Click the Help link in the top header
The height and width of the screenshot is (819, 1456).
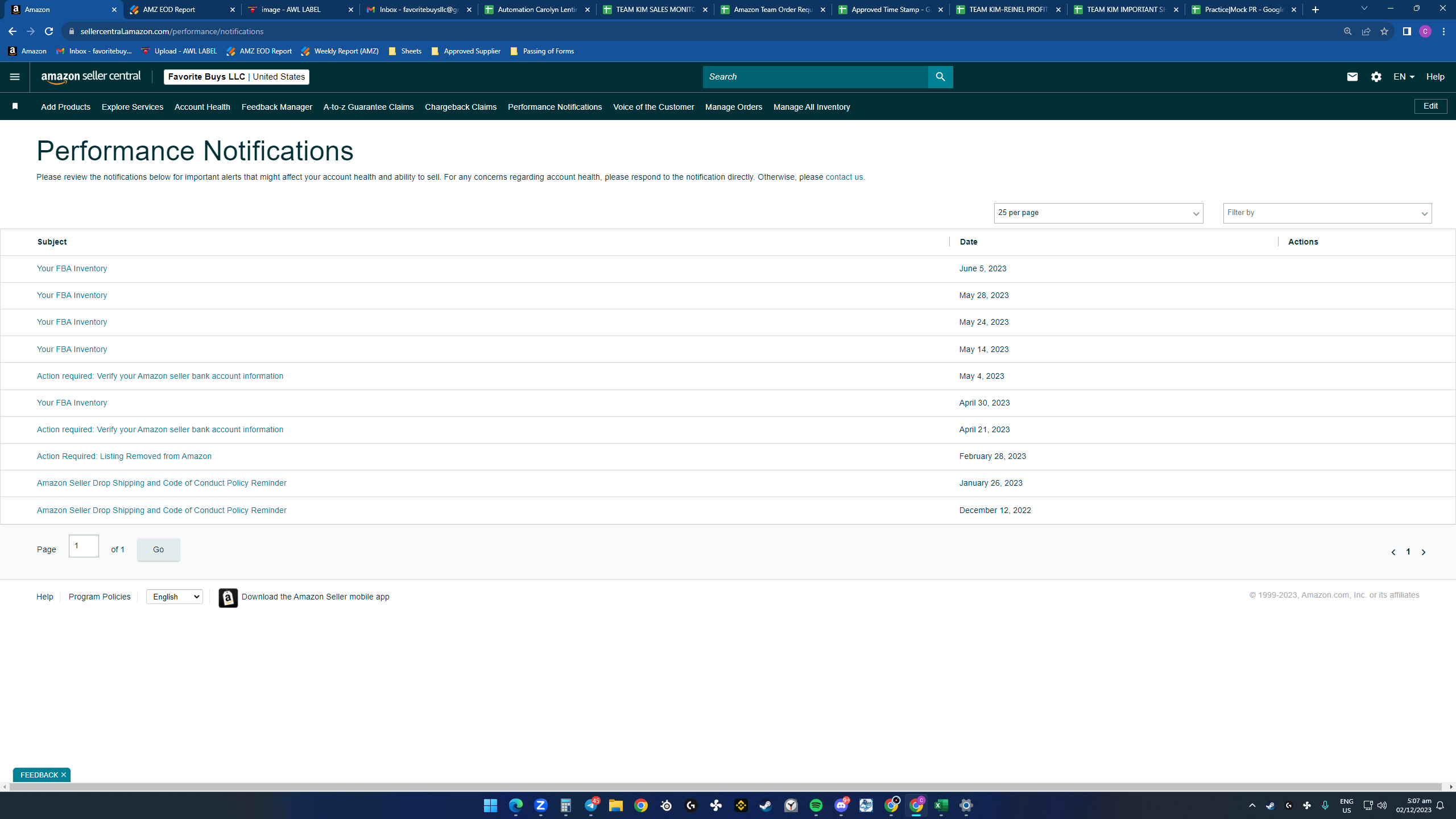[x=1435, y=77]
